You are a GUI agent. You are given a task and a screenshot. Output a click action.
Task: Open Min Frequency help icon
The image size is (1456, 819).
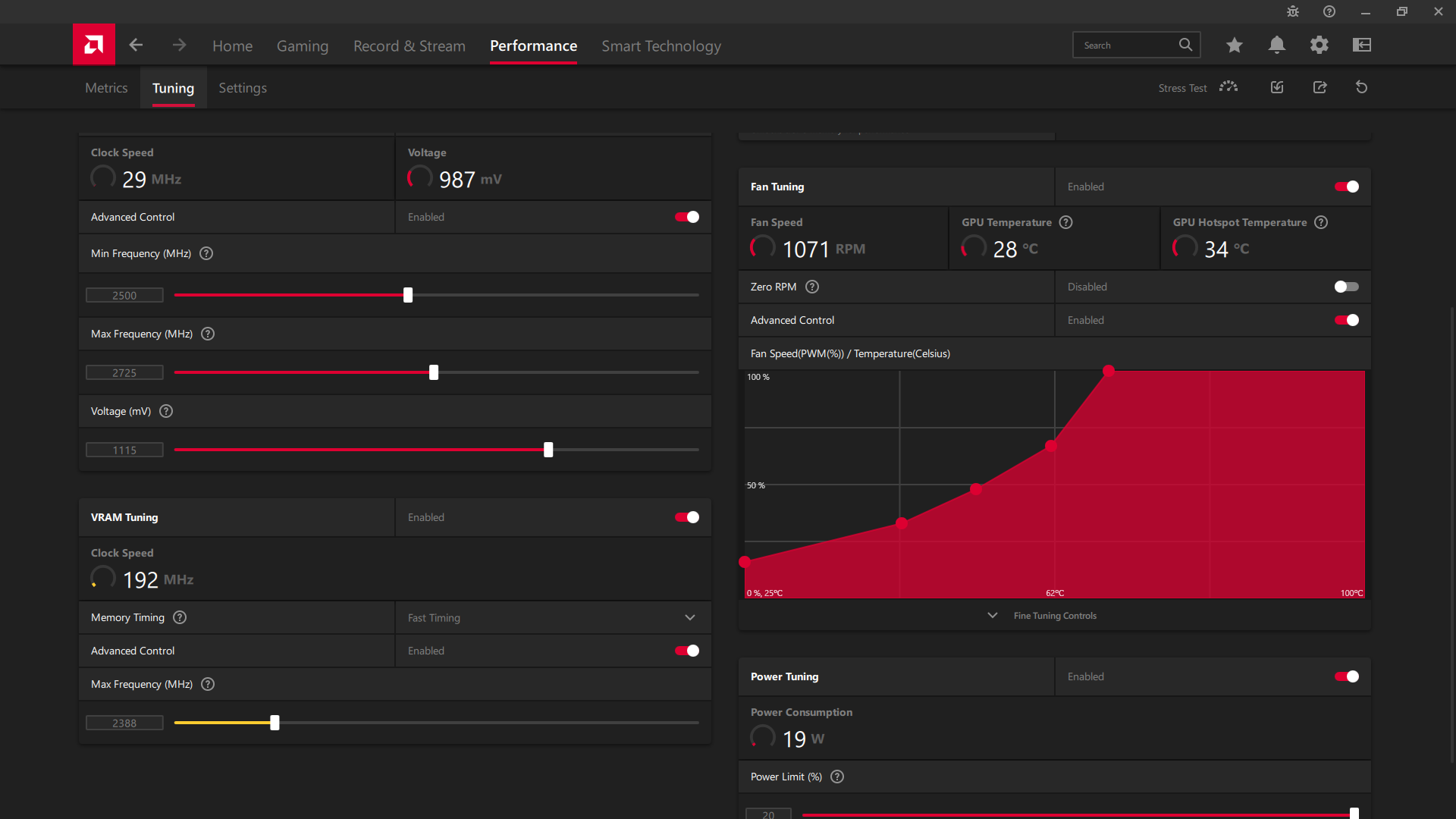pyautogui.click(x=206, y=253)
